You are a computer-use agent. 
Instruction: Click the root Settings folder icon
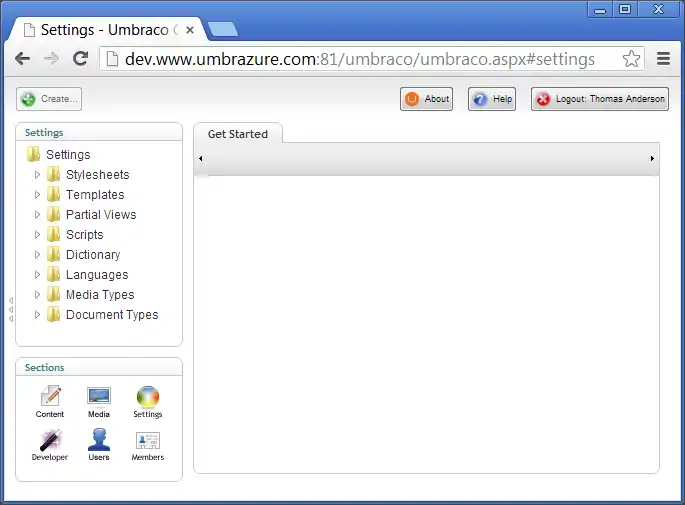33,154
